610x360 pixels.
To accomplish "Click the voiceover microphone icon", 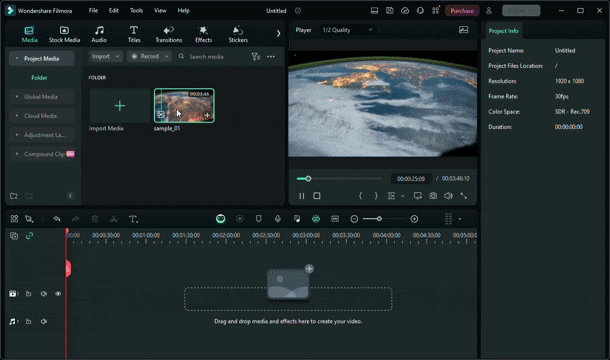I will click(x=278, y=219).
